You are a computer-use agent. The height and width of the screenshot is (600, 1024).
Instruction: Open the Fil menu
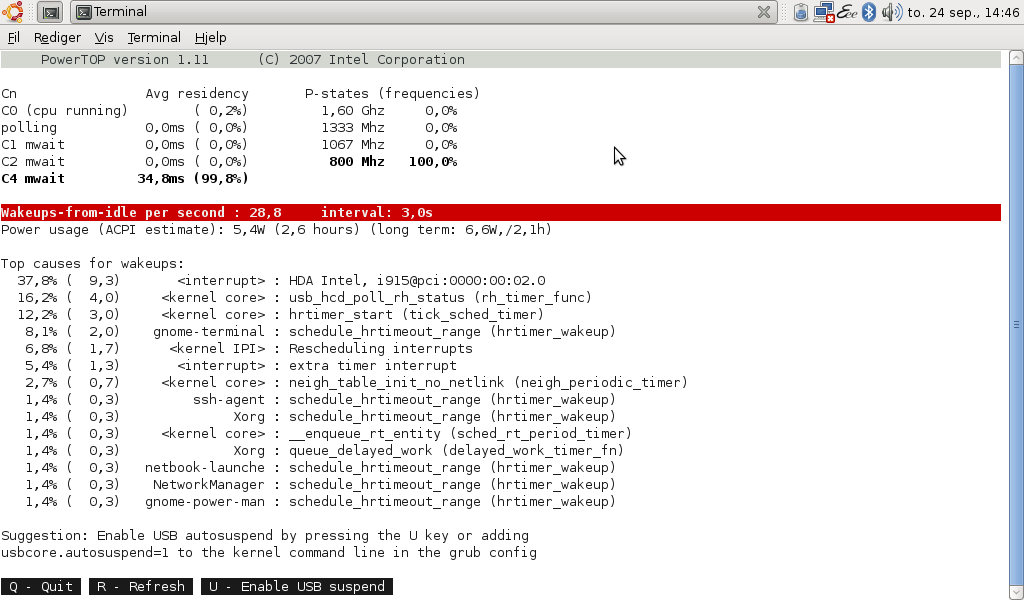[14, 37]
